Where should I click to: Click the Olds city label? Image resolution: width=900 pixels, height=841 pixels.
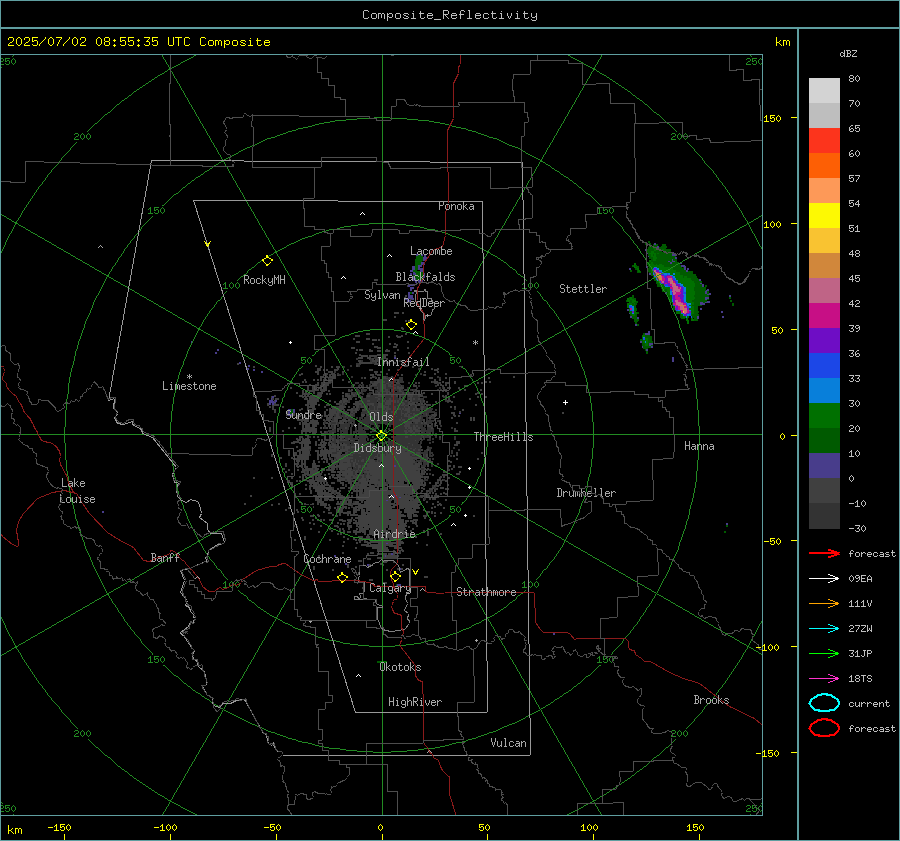click(381, 417)
